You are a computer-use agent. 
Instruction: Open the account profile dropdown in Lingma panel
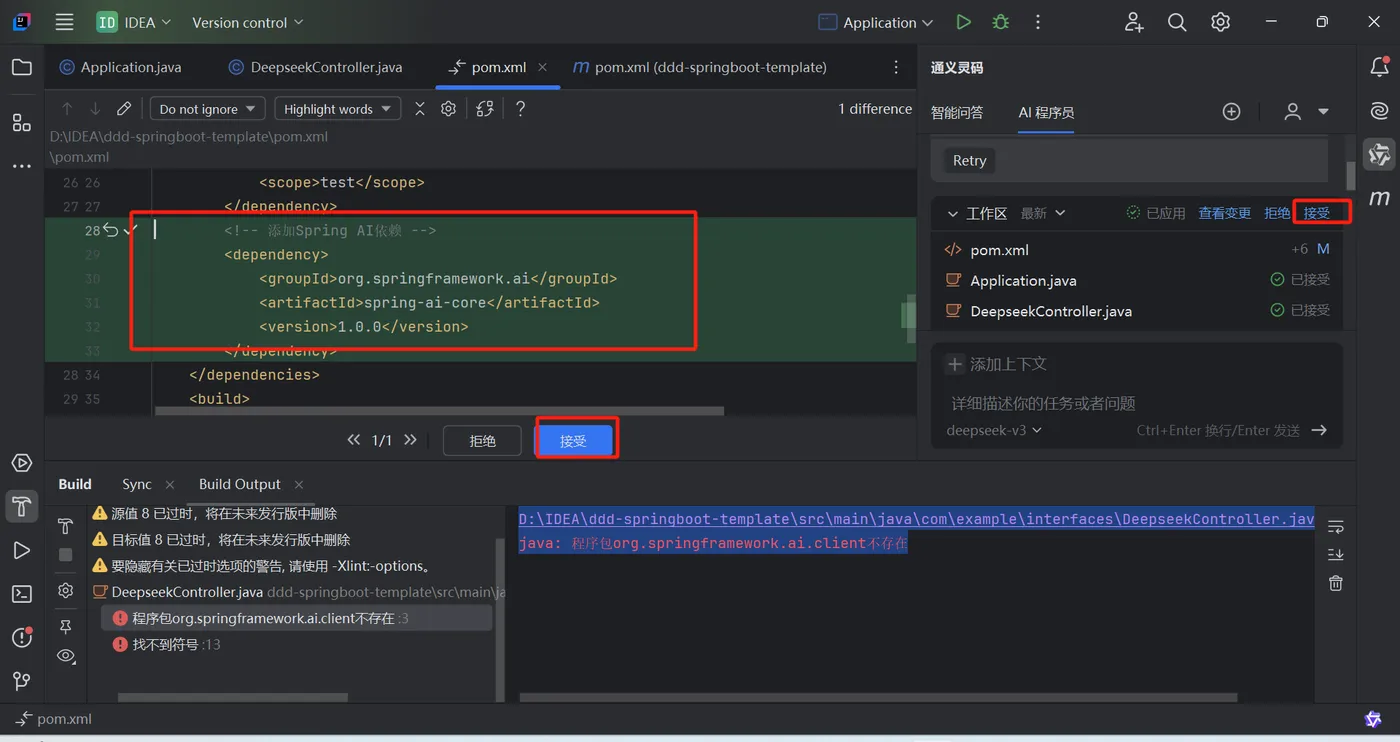coord(1307,112)
